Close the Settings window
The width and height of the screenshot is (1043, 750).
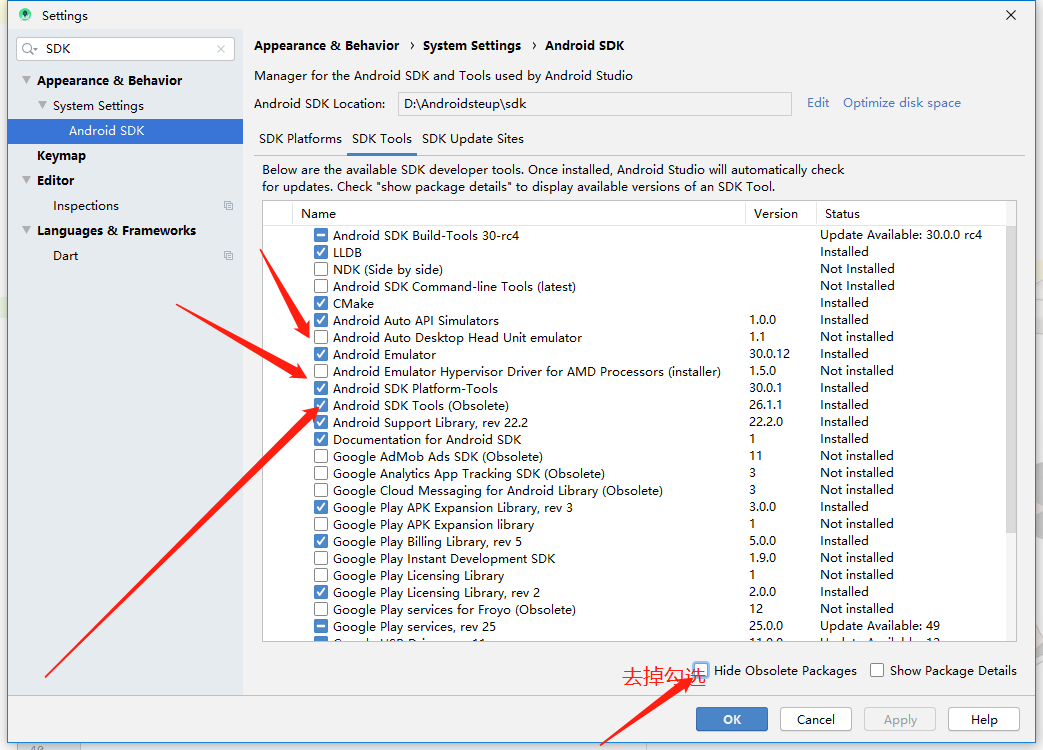(x=1010, y=15)
